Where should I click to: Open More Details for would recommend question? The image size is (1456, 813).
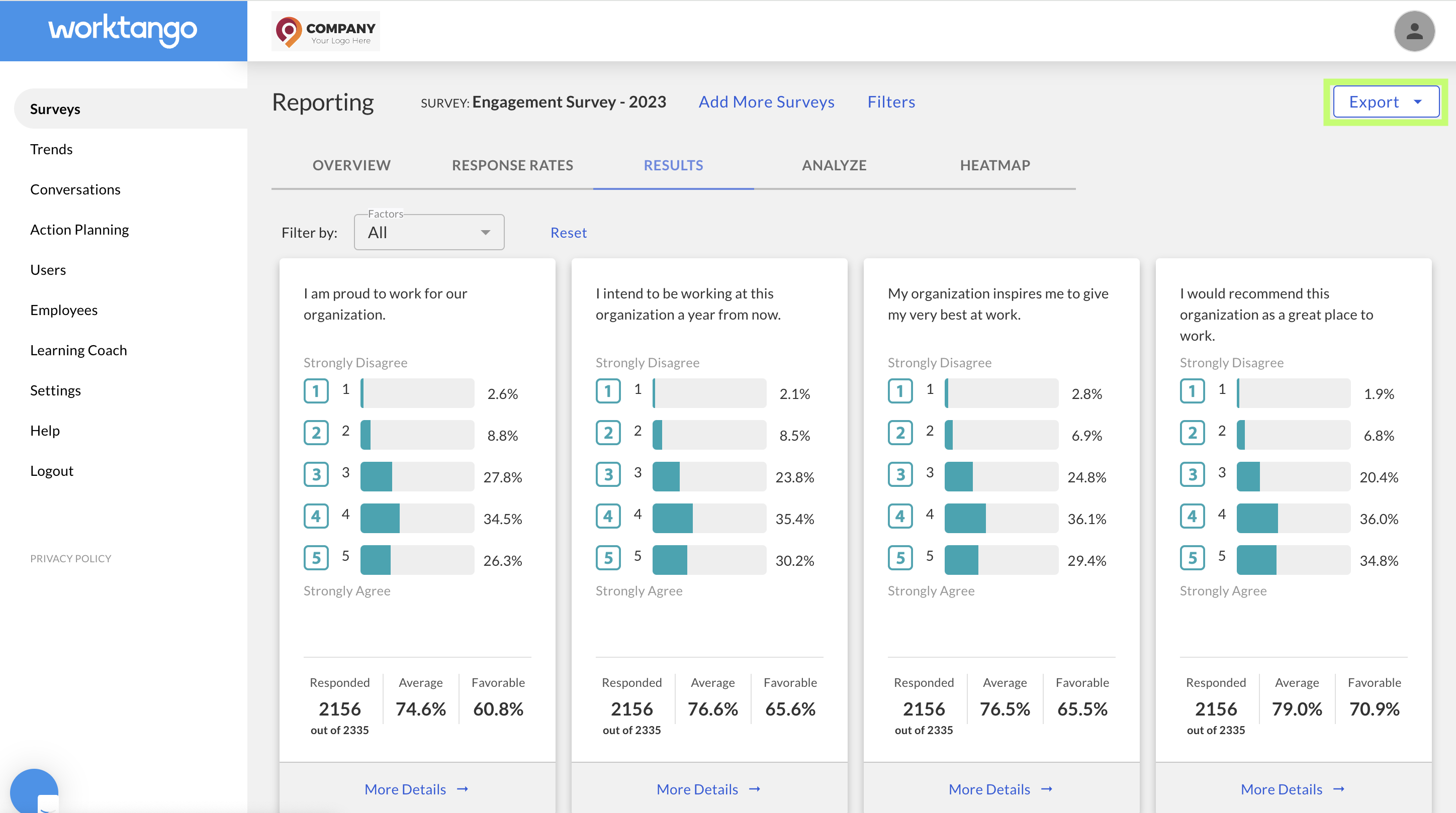point(1293,789)
